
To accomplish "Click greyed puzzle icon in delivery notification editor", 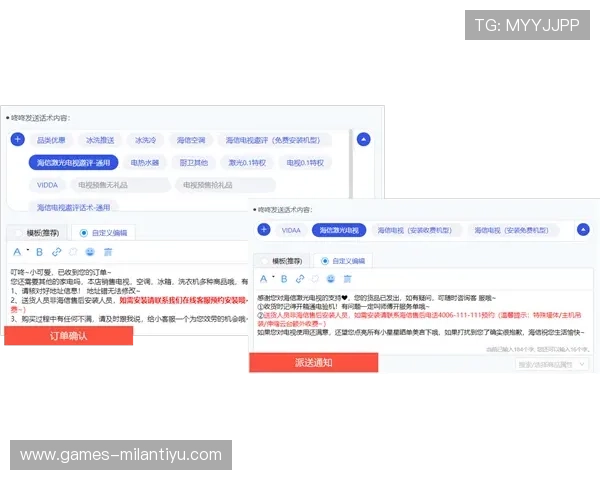I will pos(315,279).
